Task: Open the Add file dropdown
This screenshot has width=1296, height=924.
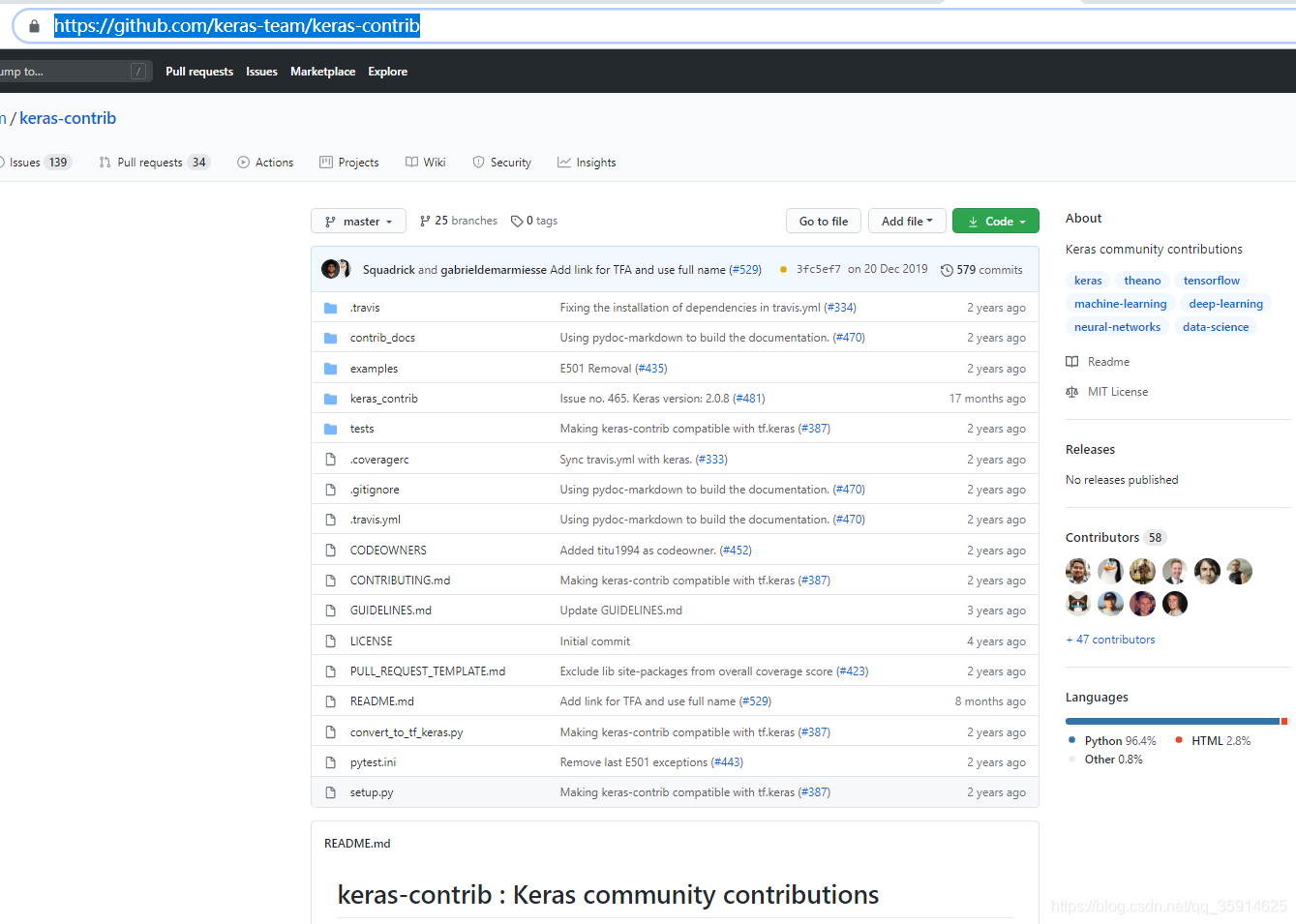Action: pyautogui.click(x=907, y=222)
